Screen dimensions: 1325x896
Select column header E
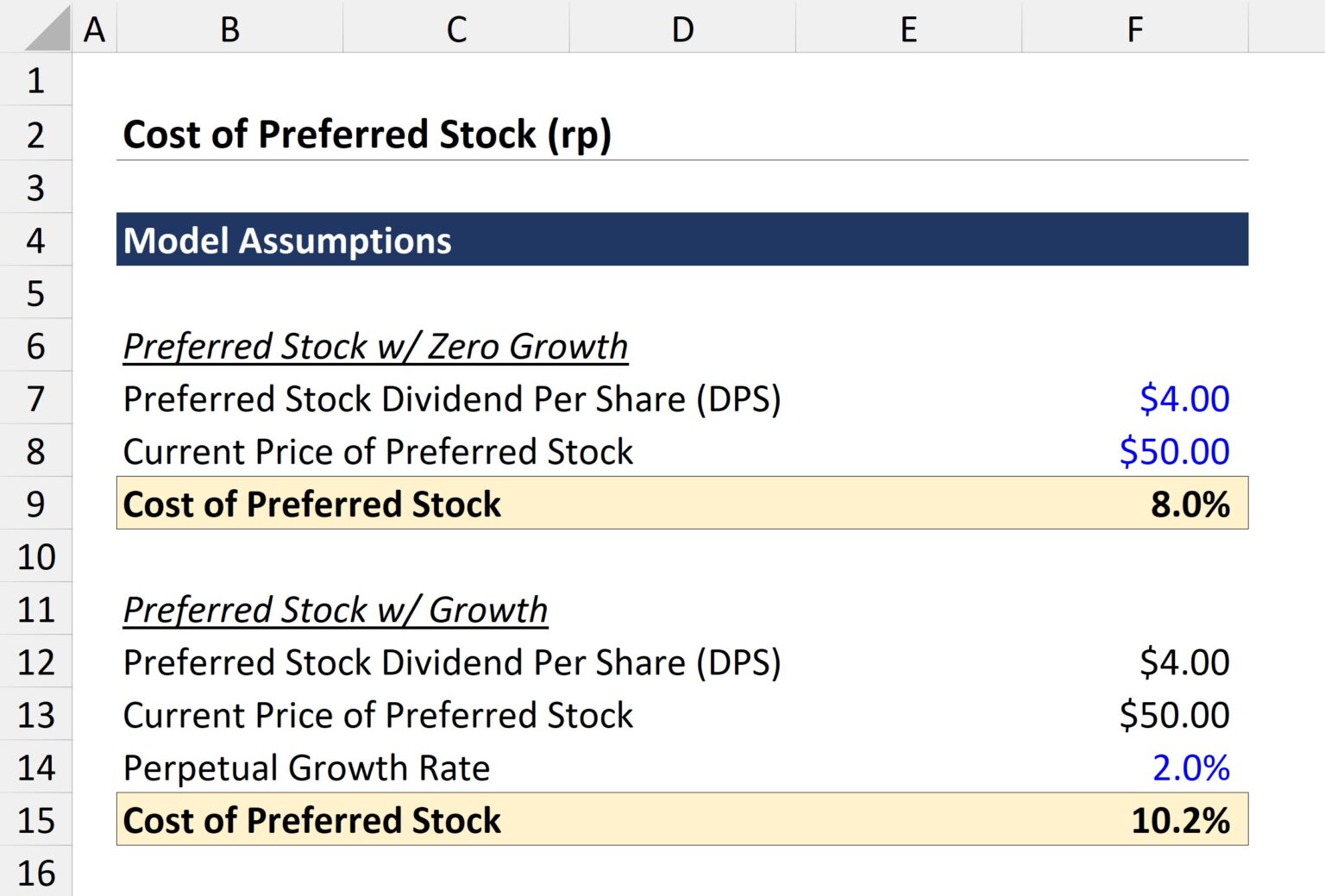coord(908,28)
